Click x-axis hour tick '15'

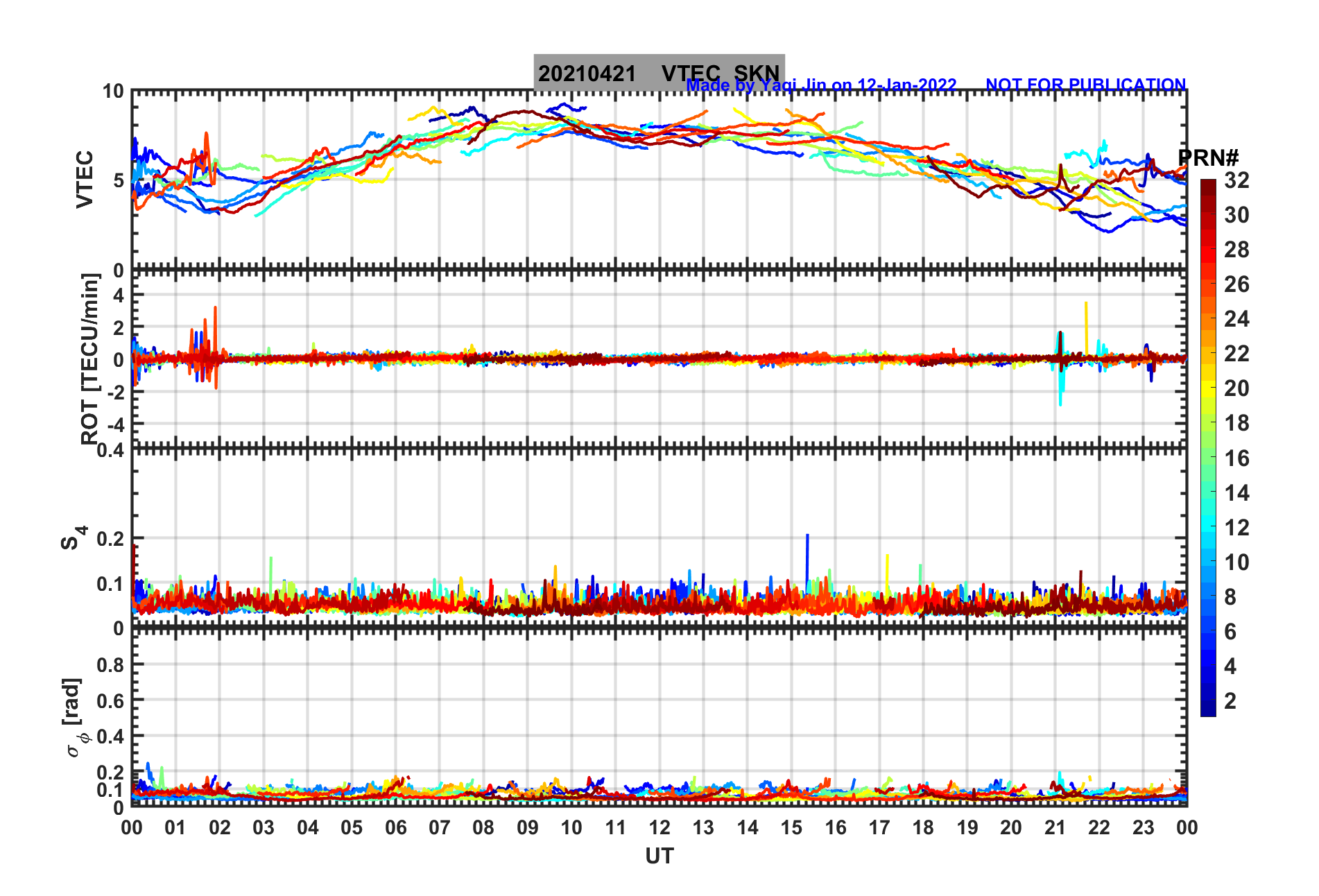(x=791, y=827)
